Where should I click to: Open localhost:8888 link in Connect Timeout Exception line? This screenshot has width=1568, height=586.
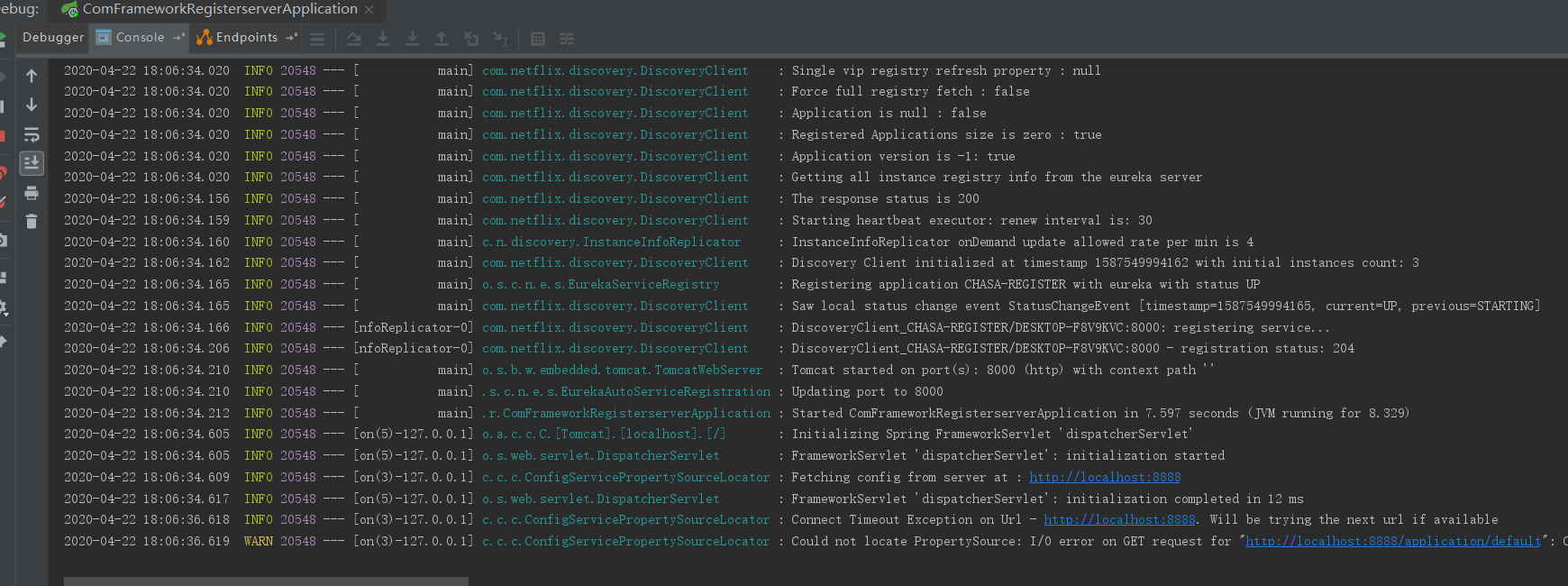(x=1119, y=519)
